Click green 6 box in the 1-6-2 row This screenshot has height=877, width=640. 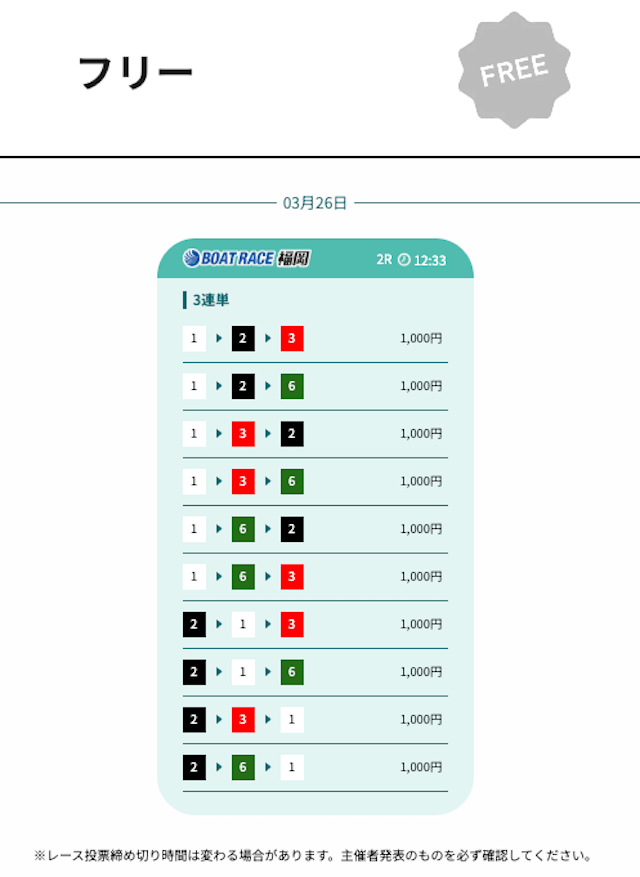243,529
